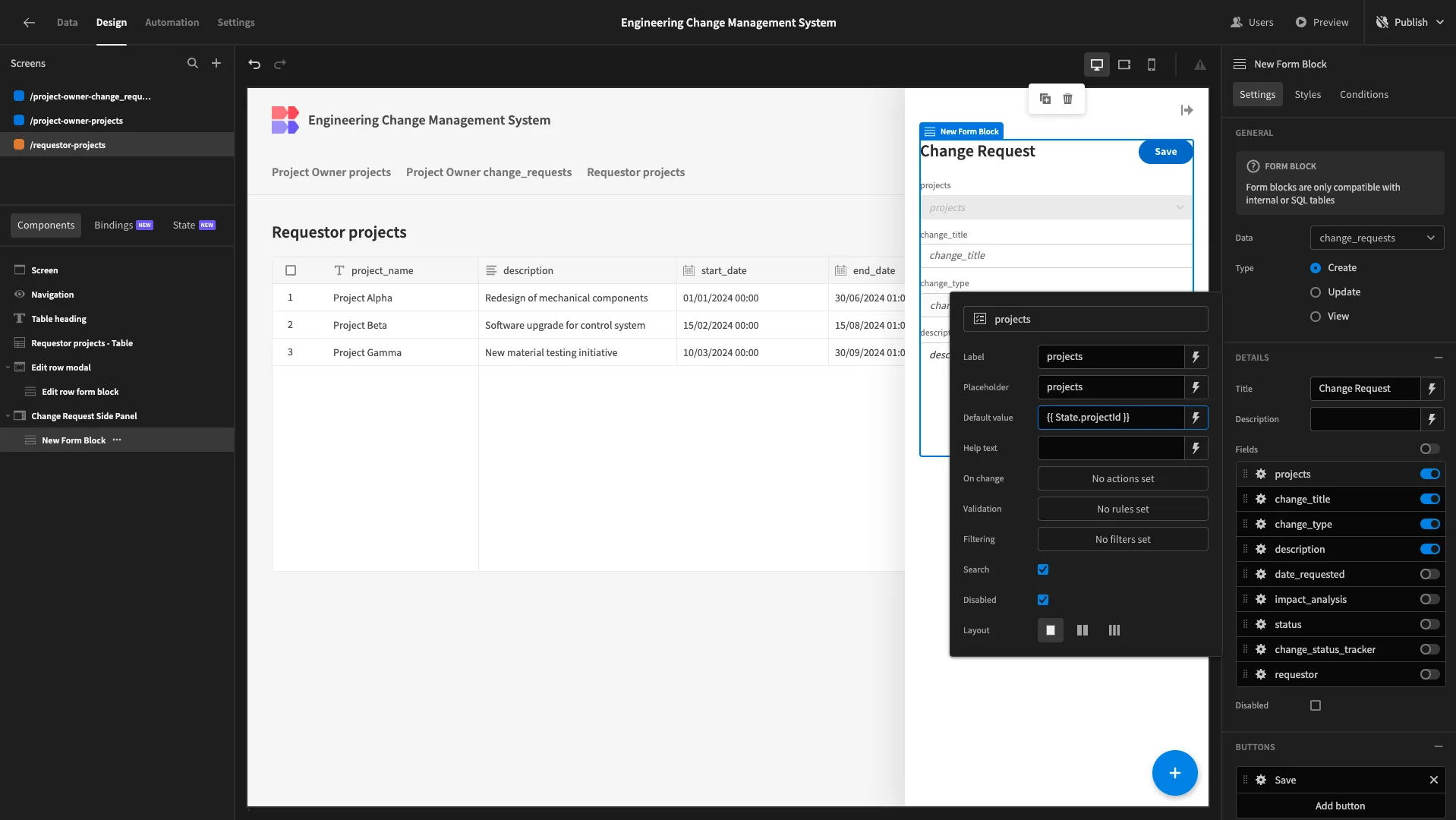Open New Form Block more options menu
The image size is (1456, 820).
[x=117, y=440]
